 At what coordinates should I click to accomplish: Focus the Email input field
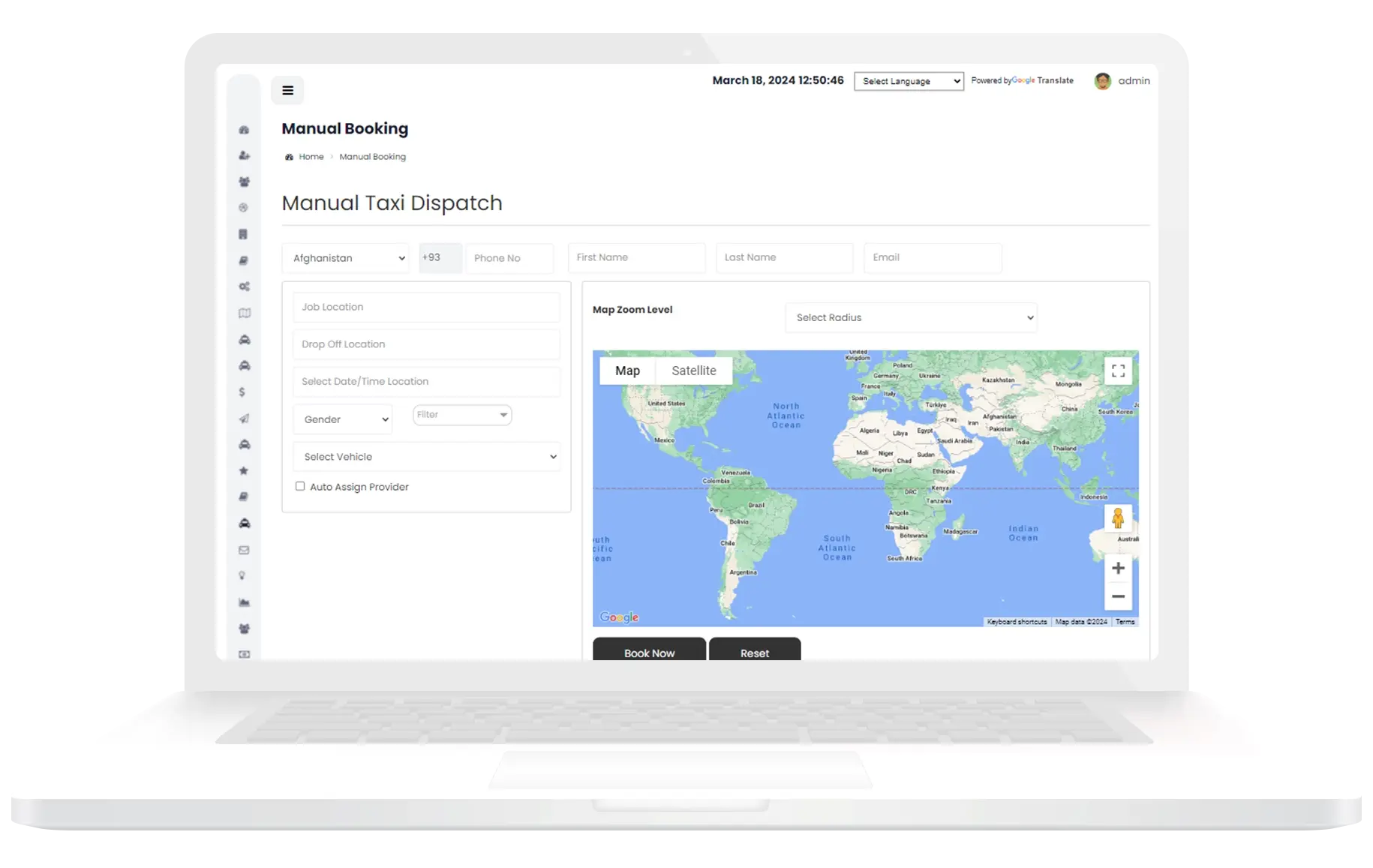tap(933, 257)
